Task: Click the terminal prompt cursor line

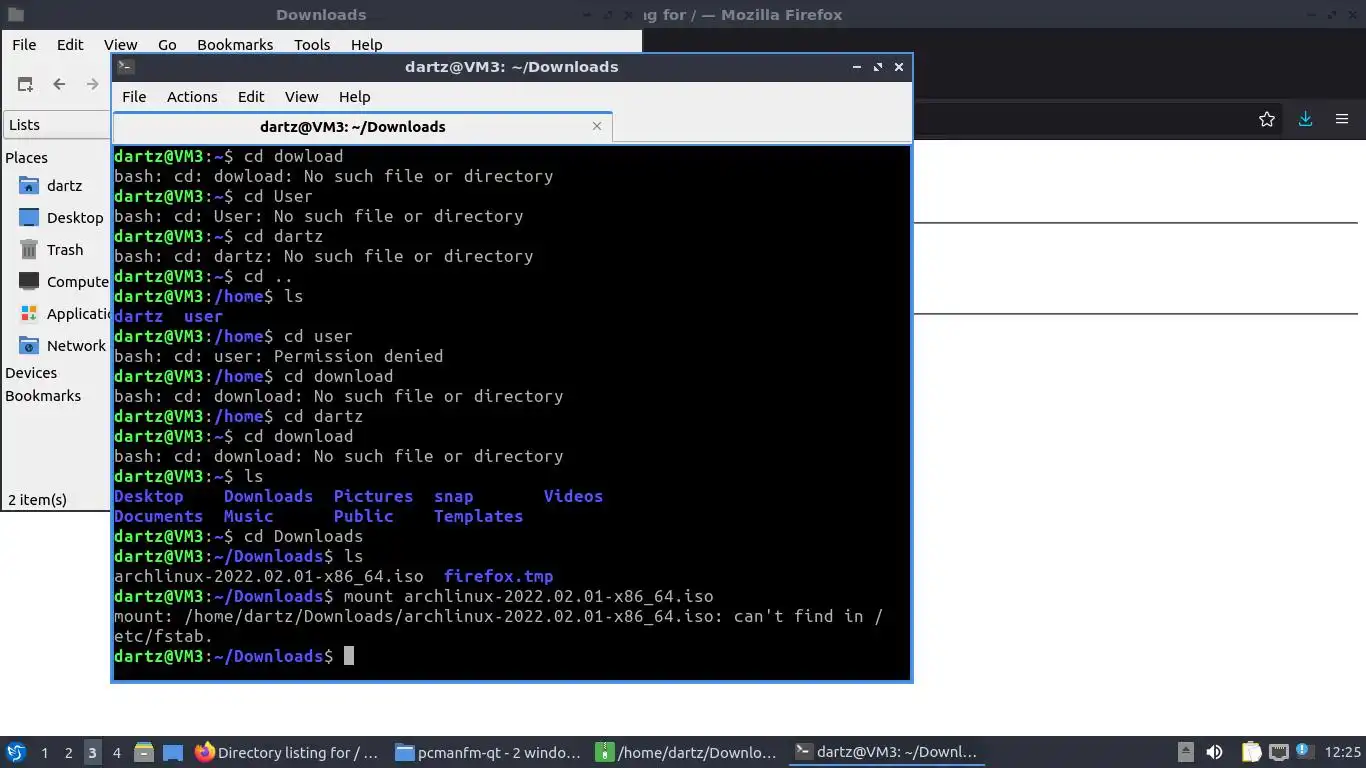Action: point(234,656)
